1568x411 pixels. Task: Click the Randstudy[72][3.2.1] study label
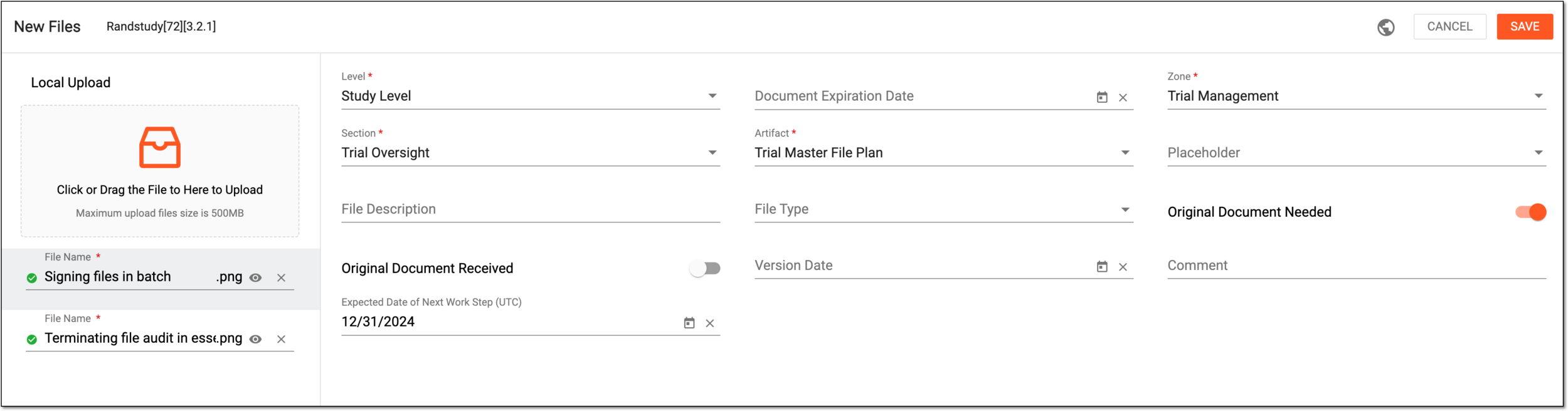(161, 26)
